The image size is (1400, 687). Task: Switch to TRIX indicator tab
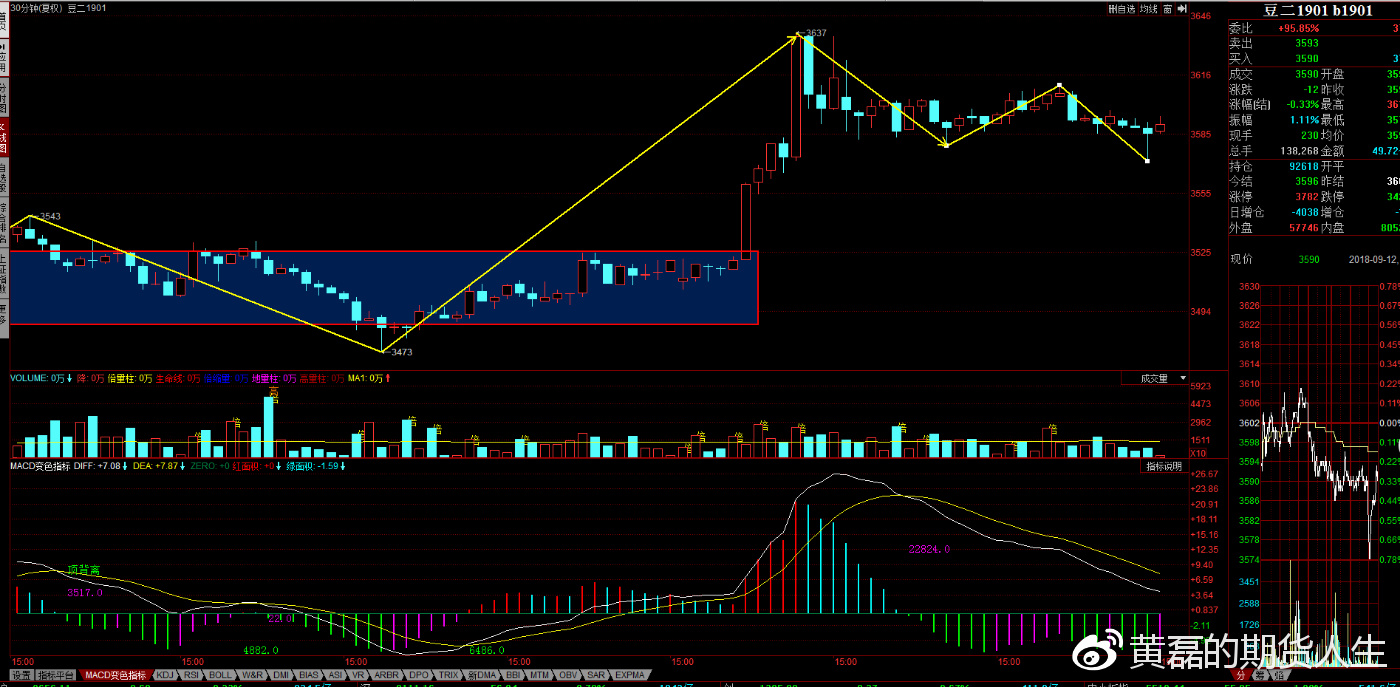pyautogui.click(x=448, y=675)
